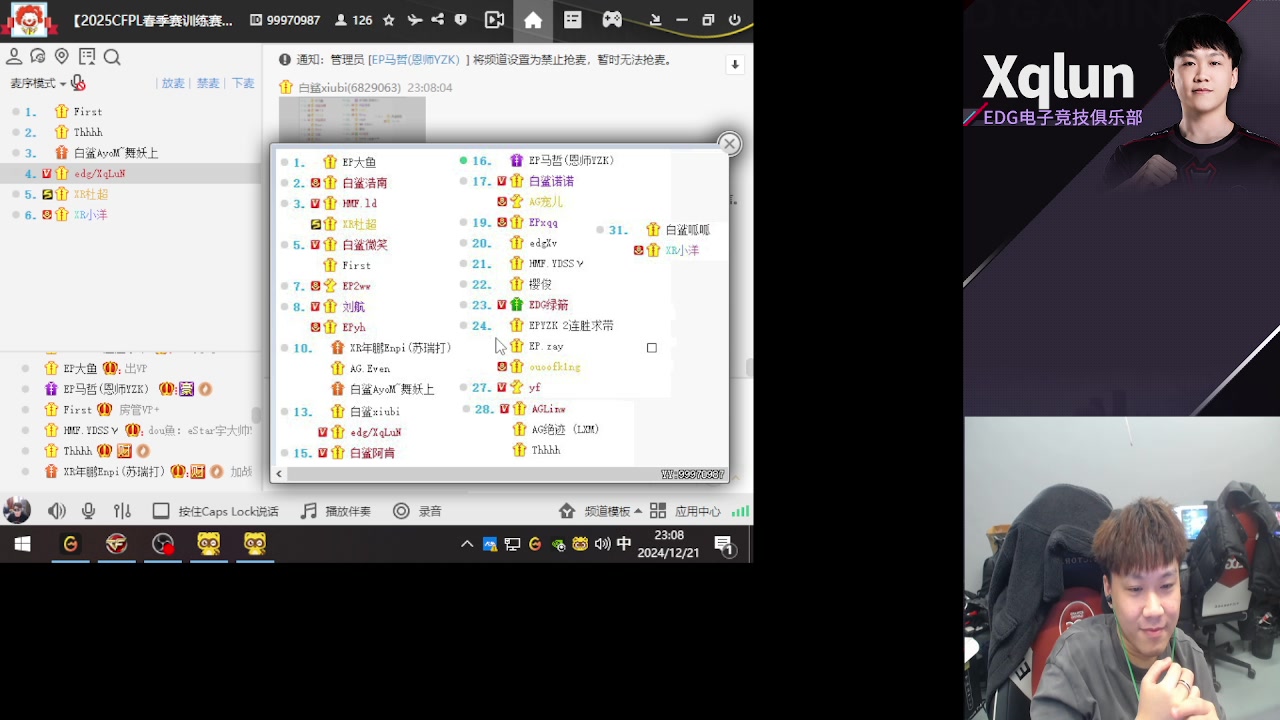Screen dimensions: 1280x720
Task: Toggle the muted microphone queue icon
Action: [x=78, y=83]
